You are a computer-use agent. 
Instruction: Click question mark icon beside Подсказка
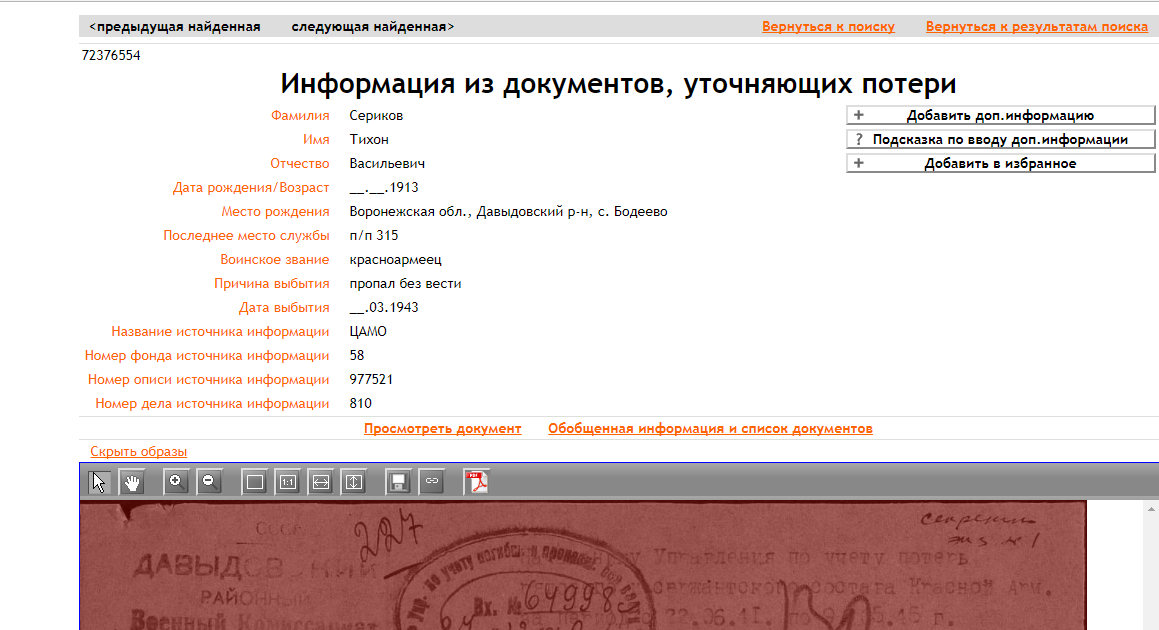[x=859, y=140]
